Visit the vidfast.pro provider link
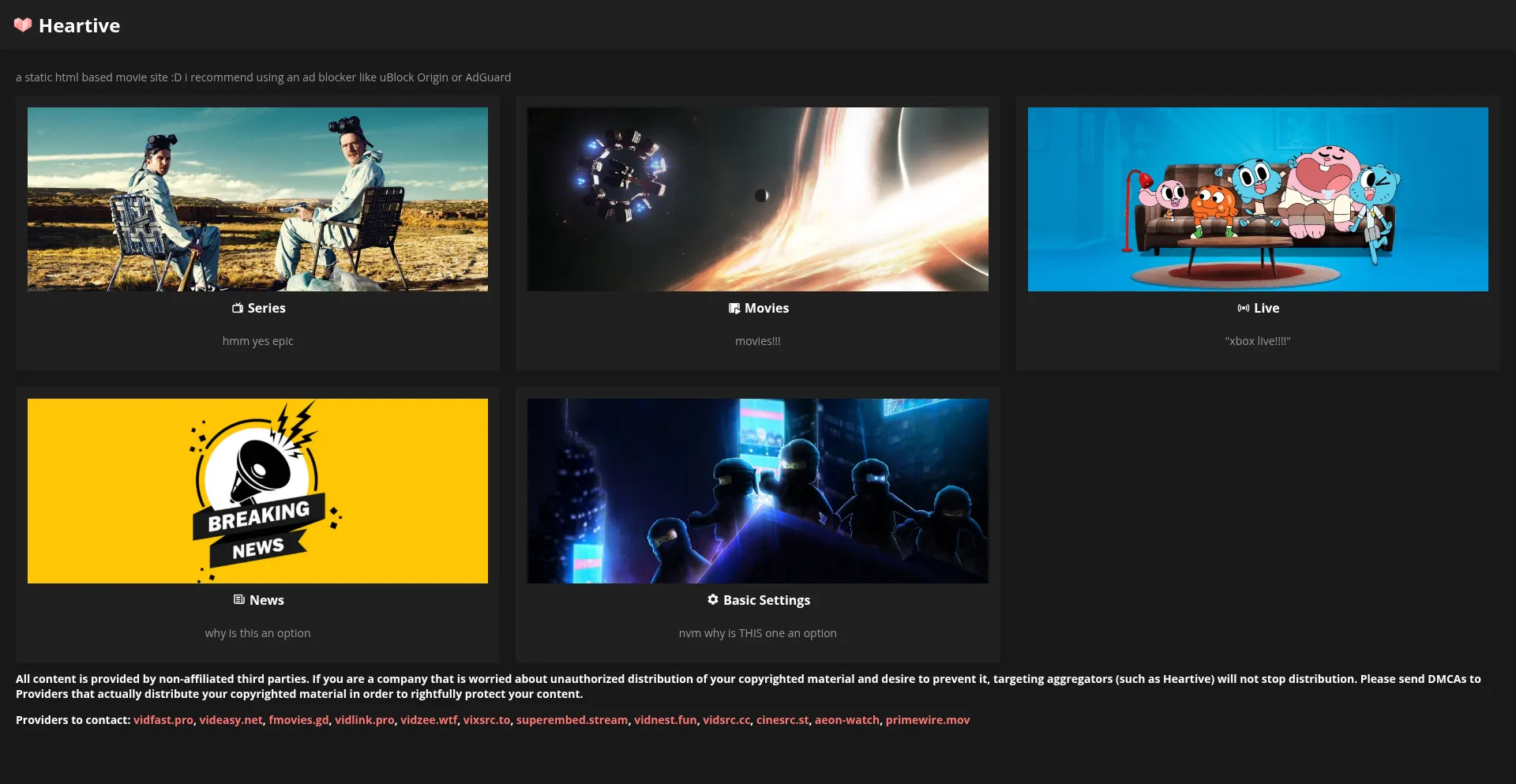The height and width of the screenshot is (784, 1516). (163, 720)
